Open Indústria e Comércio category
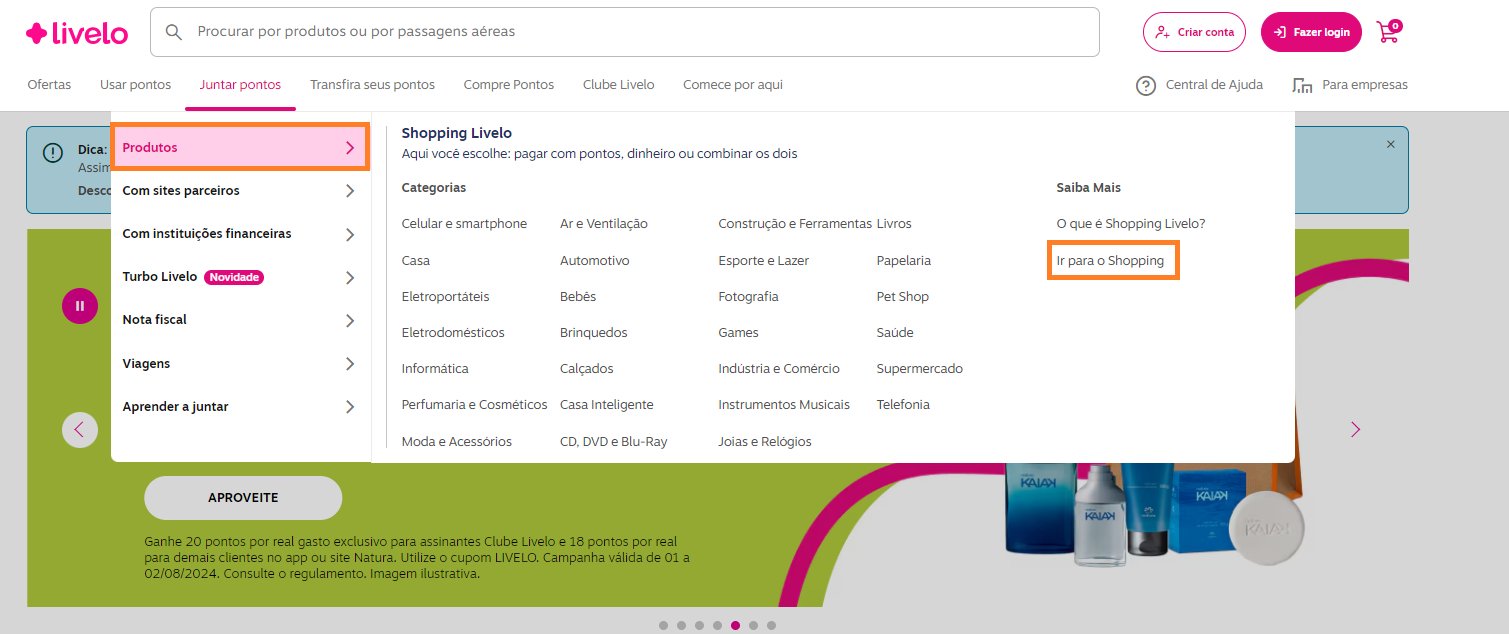Image resolution: width=1509 pixels, height=634 pixels. point(779,369)
